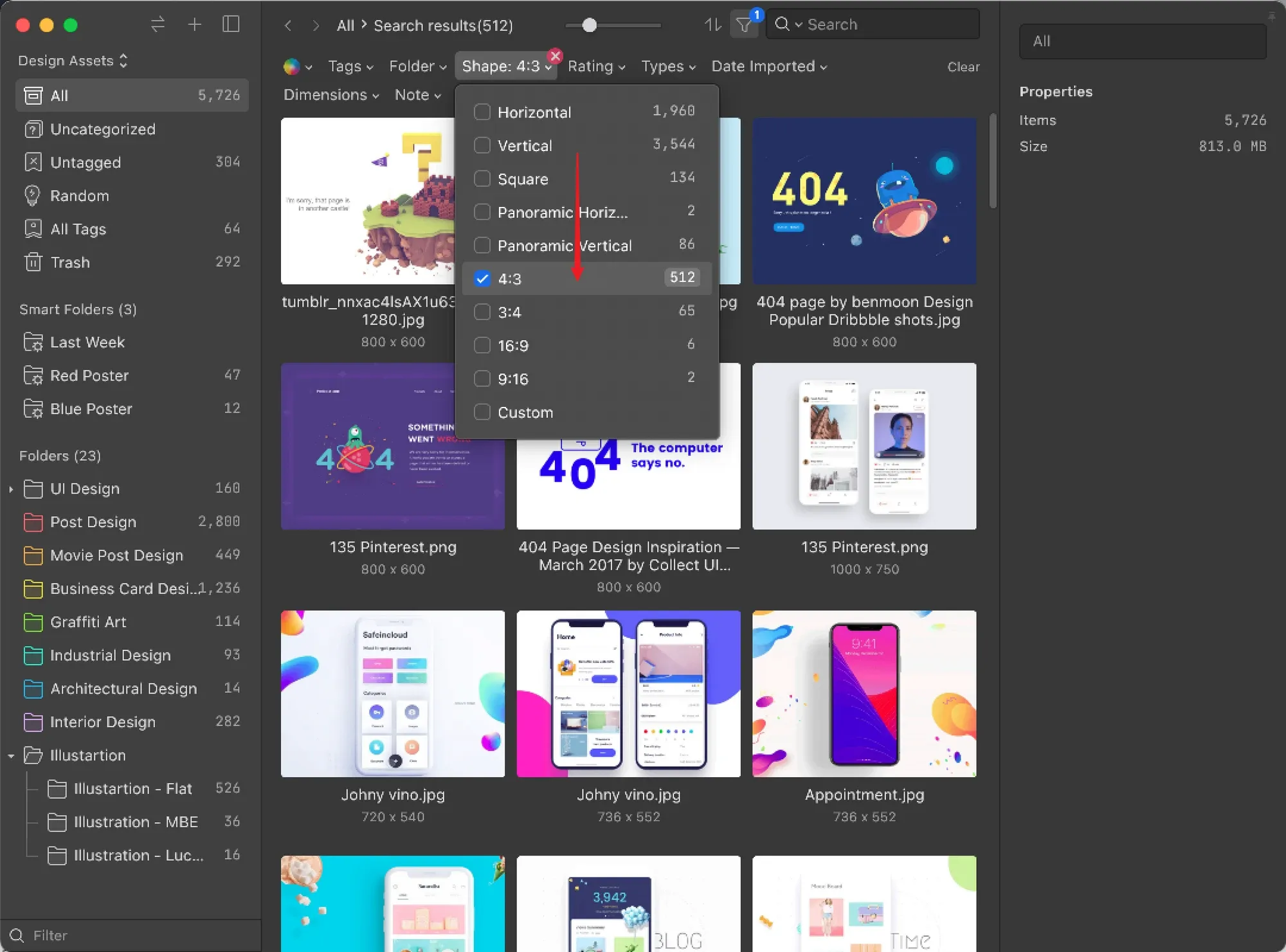Open the Untagged row

point(132,163)
